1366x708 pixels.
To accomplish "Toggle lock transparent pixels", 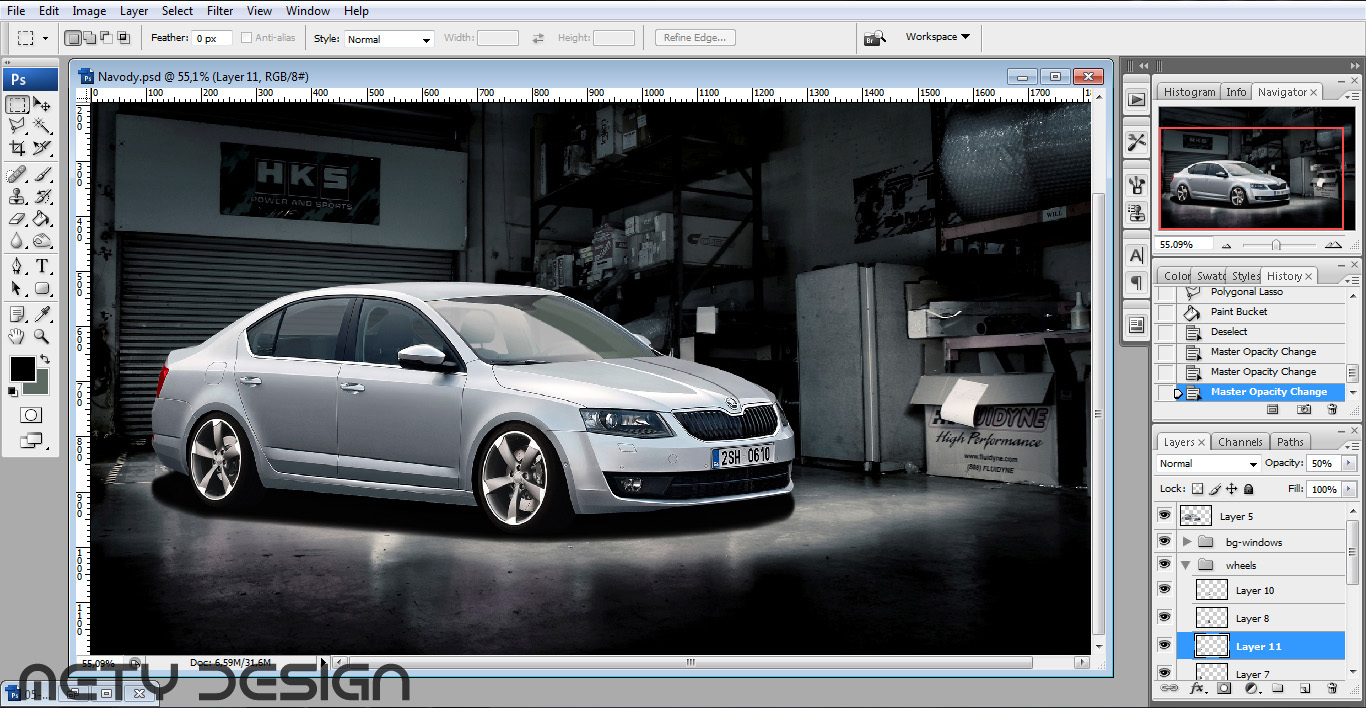I will click(x=1198, y=489).
